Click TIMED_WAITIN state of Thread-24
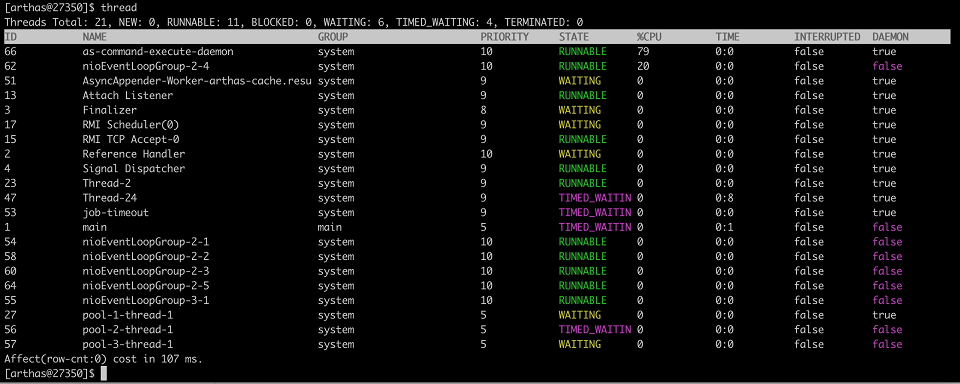Image resolution: width=960 pixels, height=384 pixels. (594, 198)
